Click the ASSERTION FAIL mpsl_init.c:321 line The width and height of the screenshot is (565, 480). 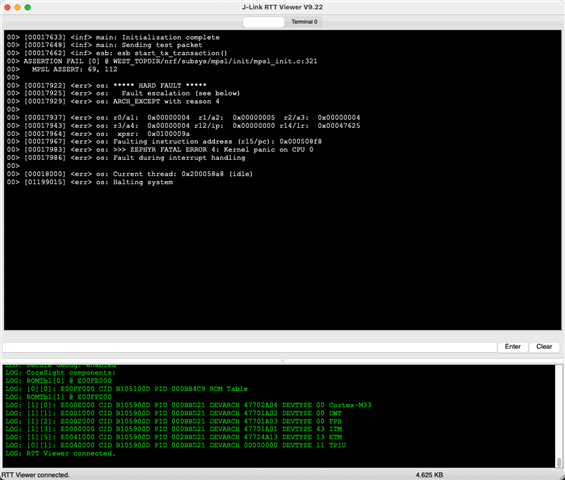click(x=162, y=61)
